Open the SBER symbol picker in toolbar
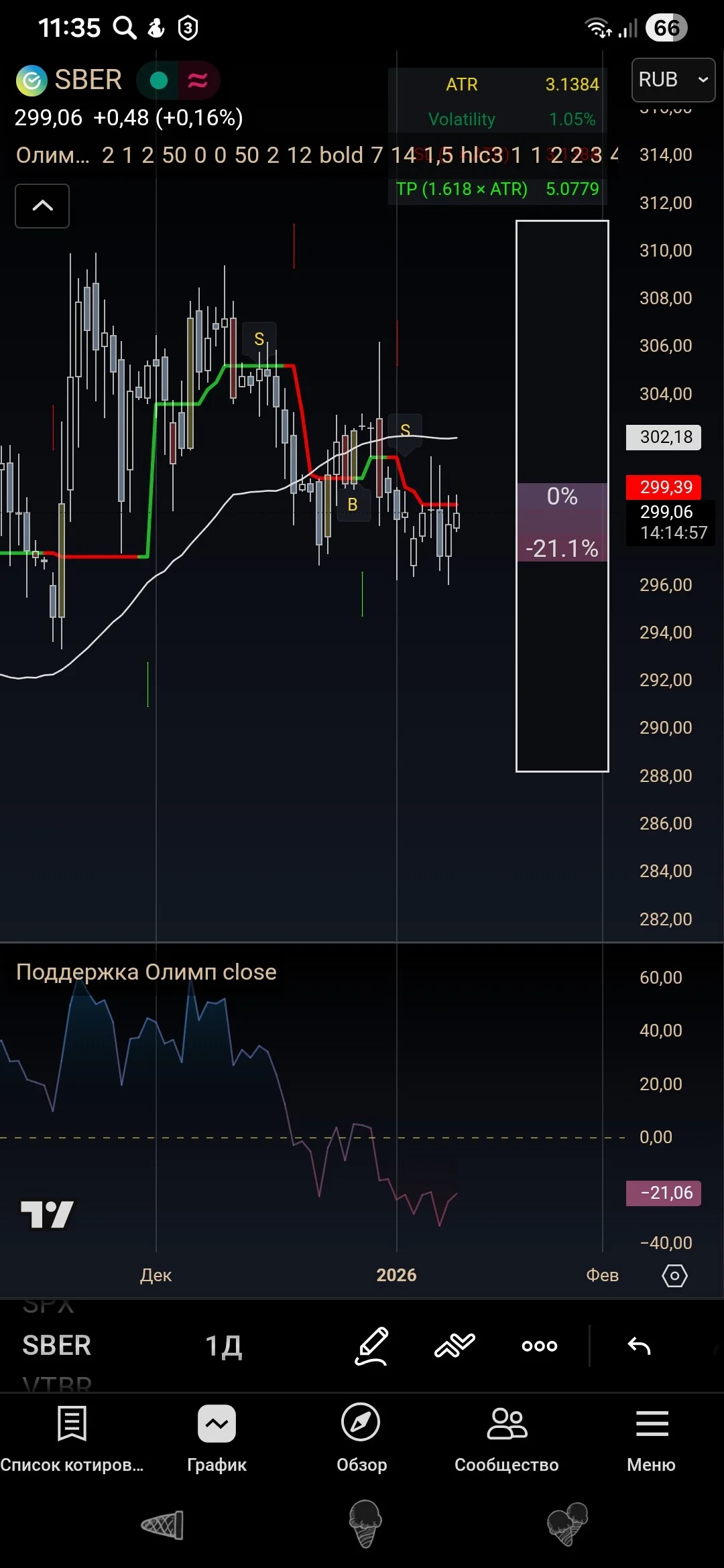The height and width of the screenshot is (1568, 724). [x=56, y=1346]
